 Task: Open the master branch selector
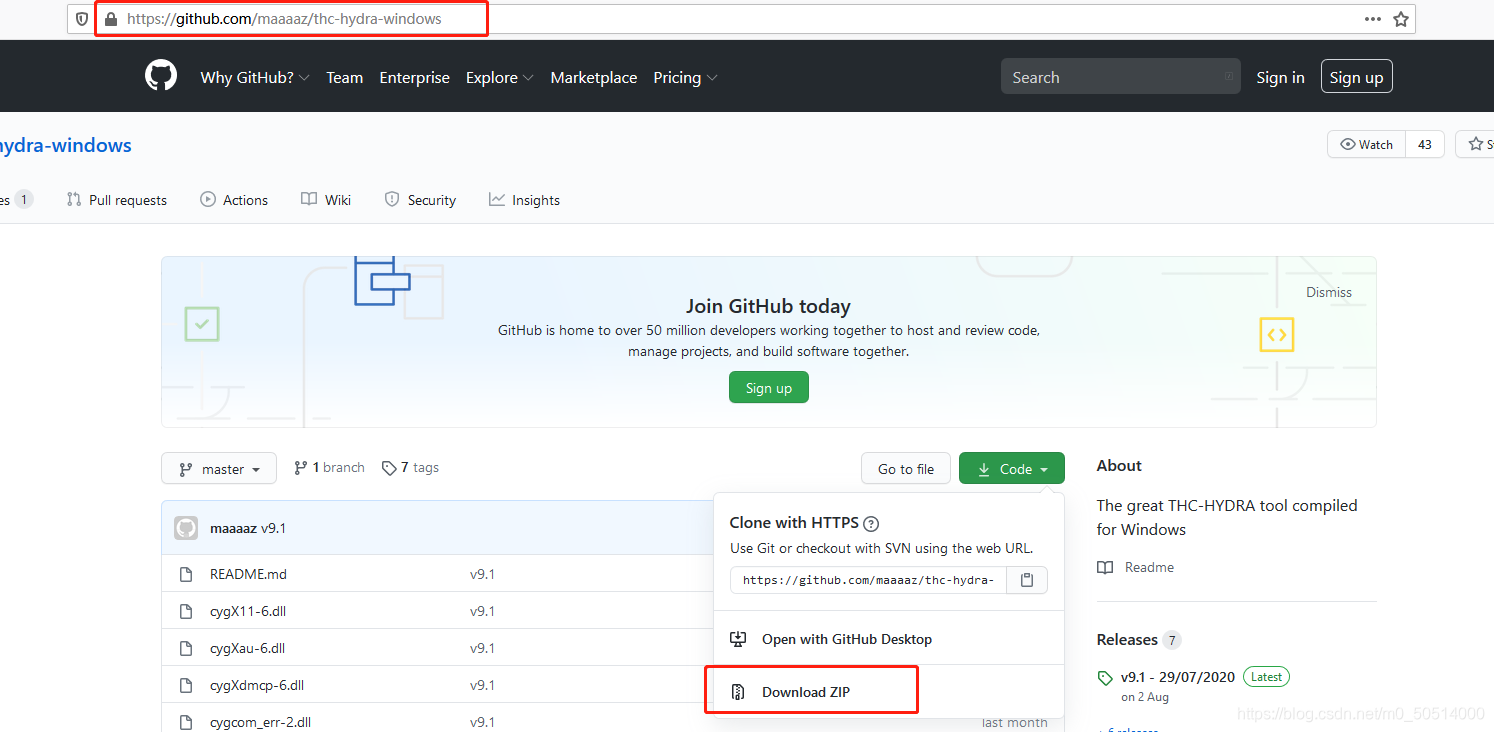click(219, 469)
